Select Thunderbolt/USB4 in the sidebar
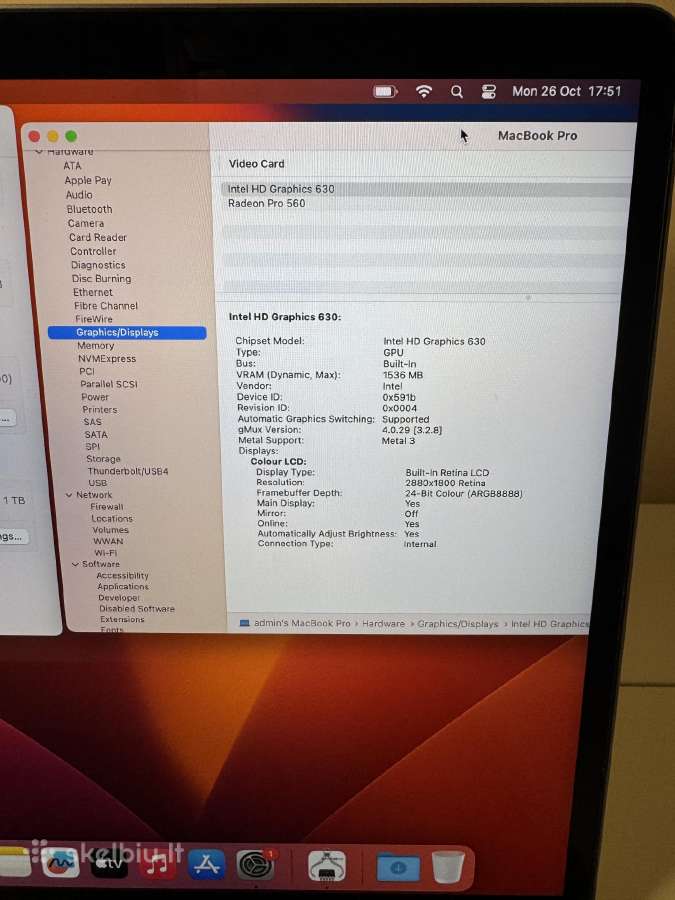 128,471
